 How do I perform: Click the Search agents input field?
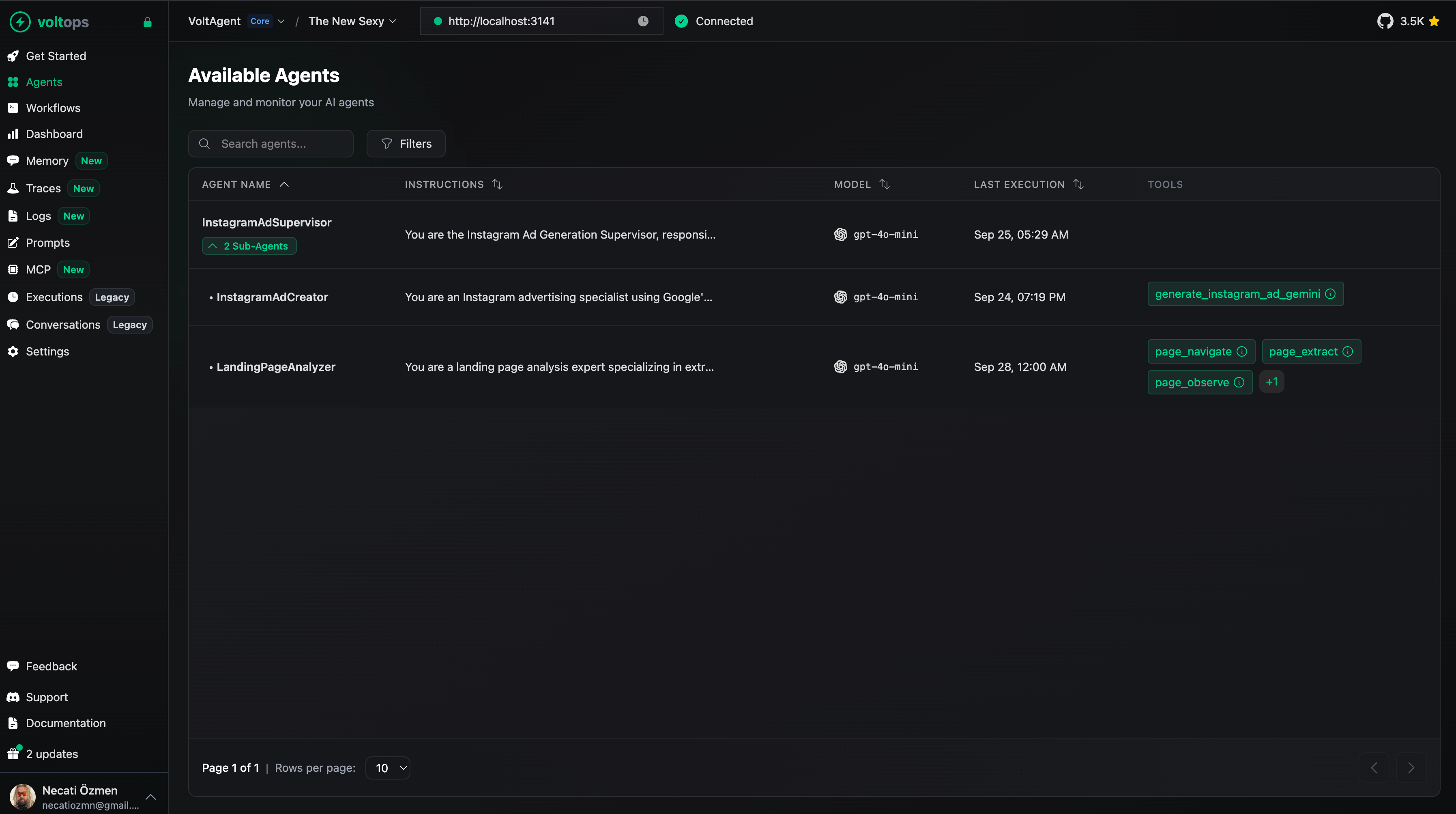coord(271,144)
